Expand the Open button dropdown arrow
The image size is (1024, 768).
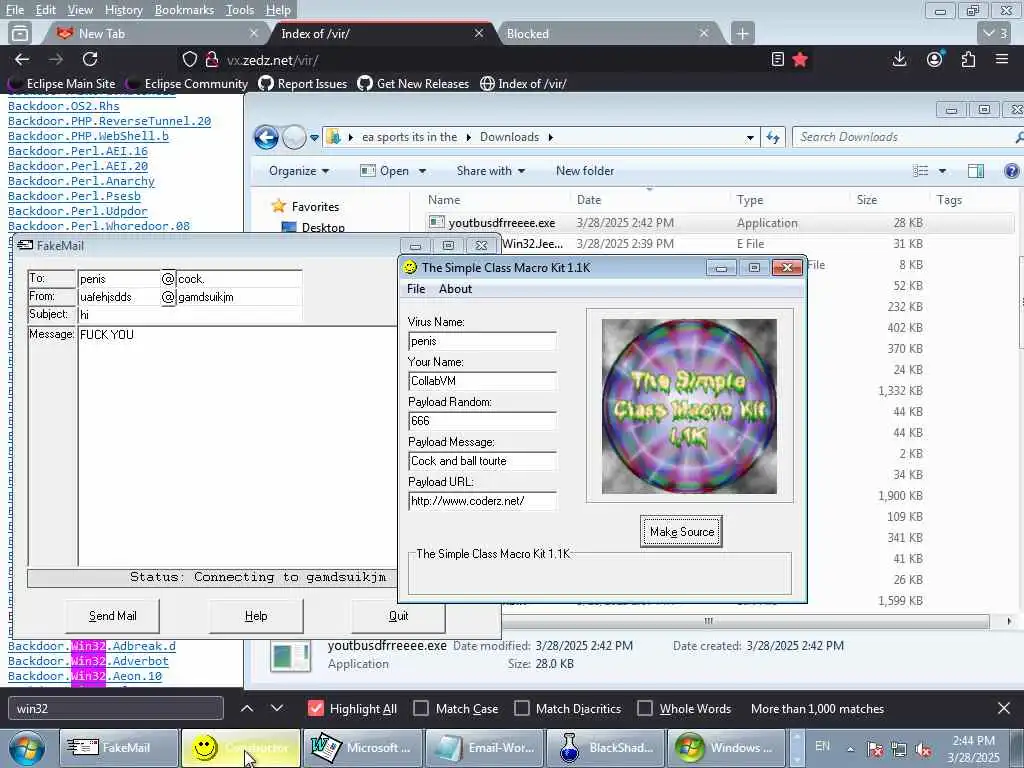[x=423, y=171]
